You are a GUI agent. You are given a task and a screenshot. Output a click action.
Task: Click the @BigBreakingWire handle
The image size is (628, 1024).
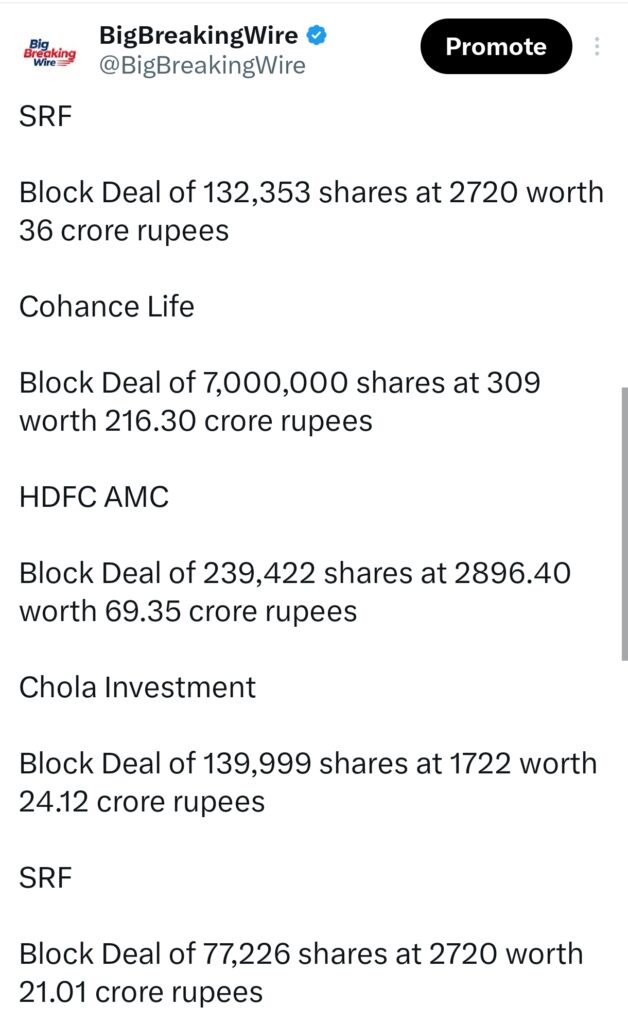click(x=190, y=66)
